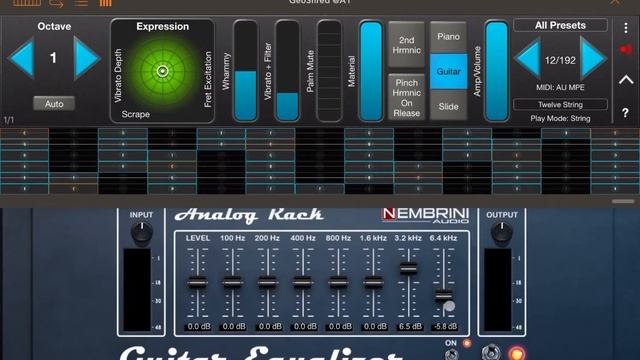This screenshot has height=360, width=640.
Task: Shift octave down with left arrow
Action: [21, 58]
